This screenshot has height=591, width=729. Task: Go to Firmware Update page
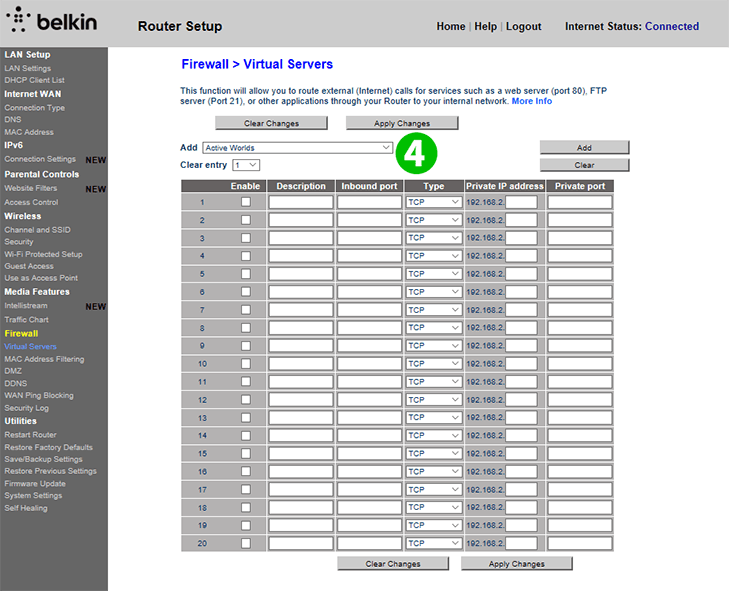pos(35,484)
